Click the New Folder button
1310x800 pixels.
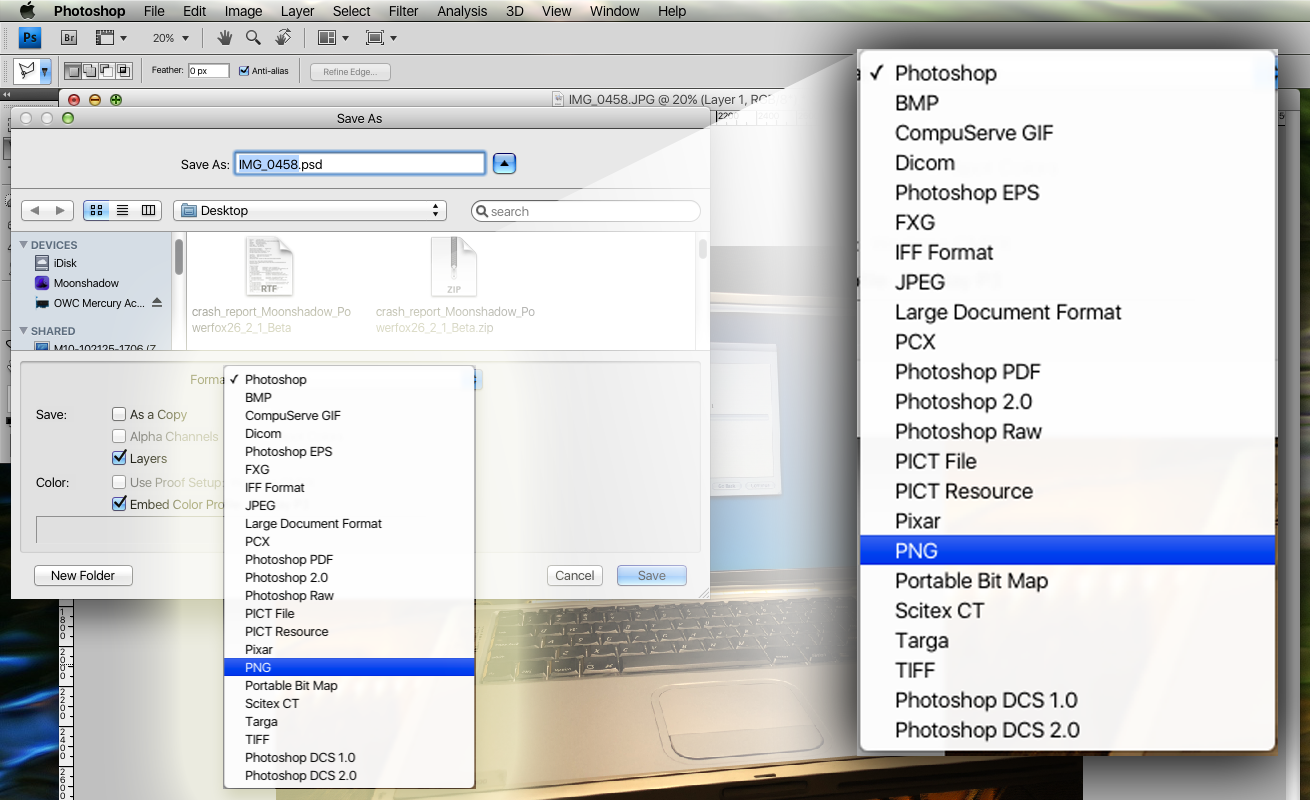tap(83, 575)
